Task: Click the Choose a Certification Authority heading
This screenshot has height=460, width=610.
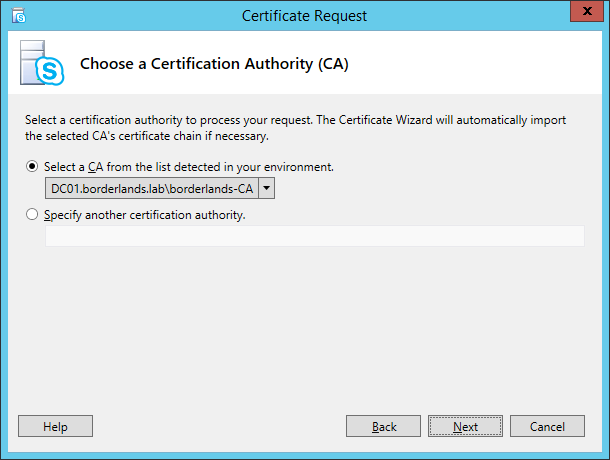Action: point(214,64)
